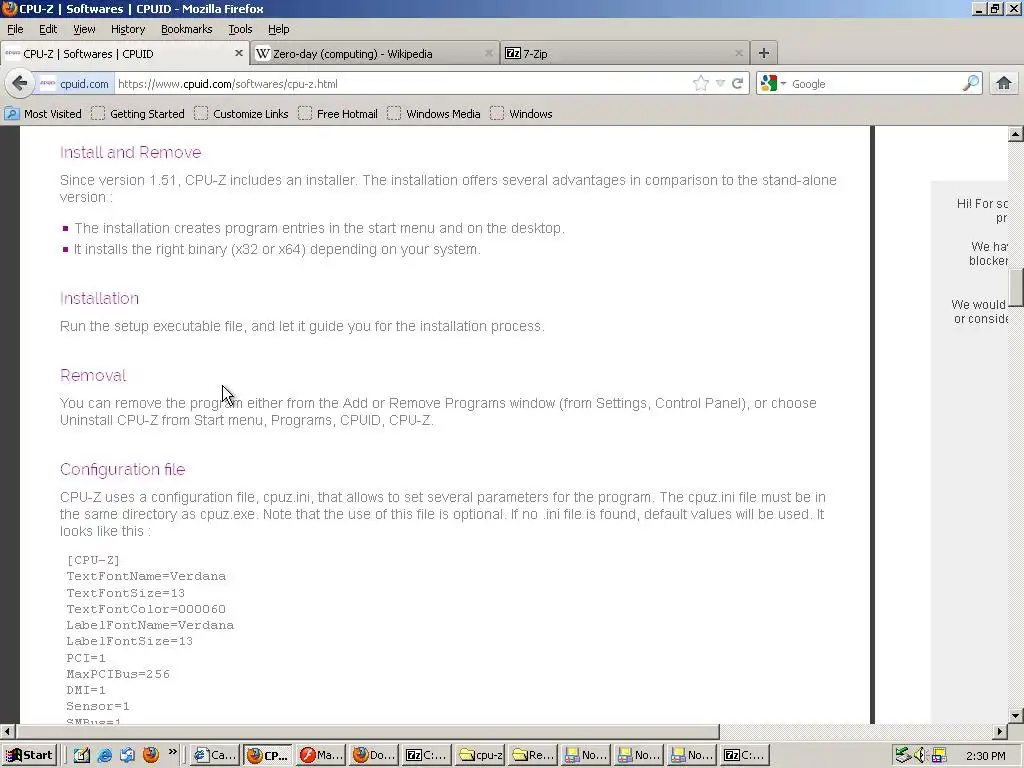Open the Getting Started bookmark

[138, 114]
